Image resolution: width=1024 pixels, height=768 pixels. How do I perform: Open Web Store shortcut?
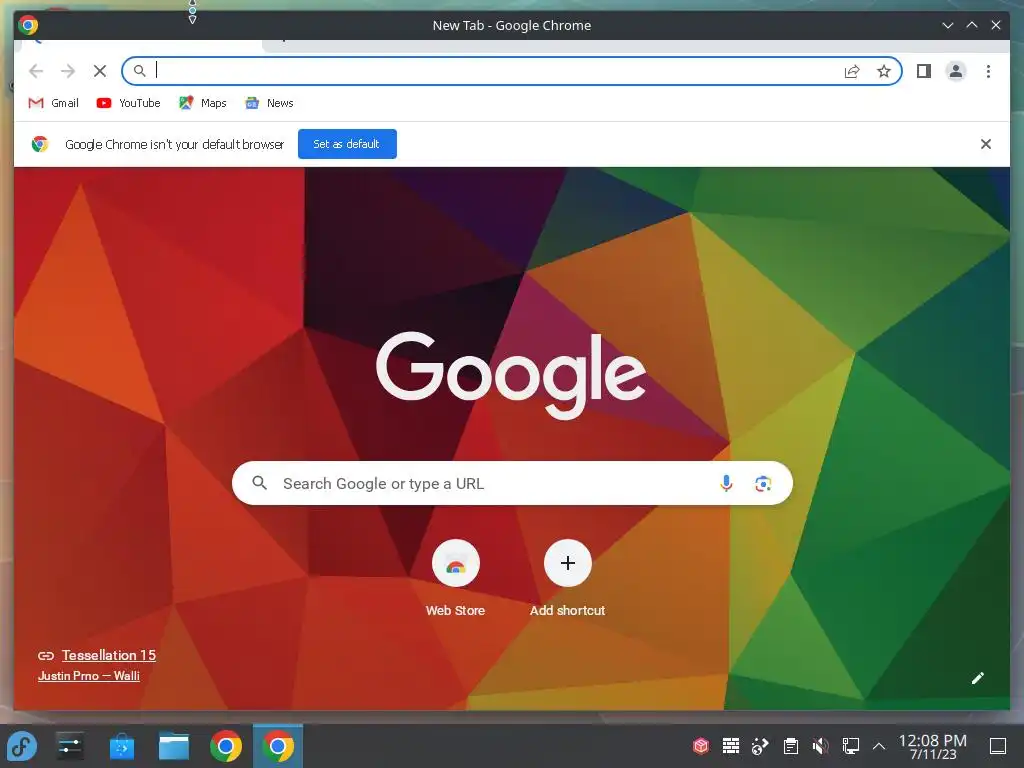click(x=455, y=579)
